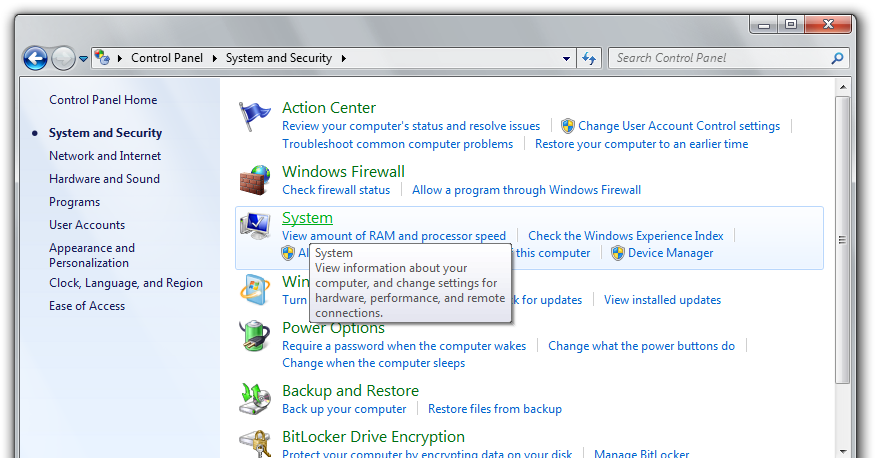
Task: Open Appearance and Personalization category
Action: [x=92, y=255]
